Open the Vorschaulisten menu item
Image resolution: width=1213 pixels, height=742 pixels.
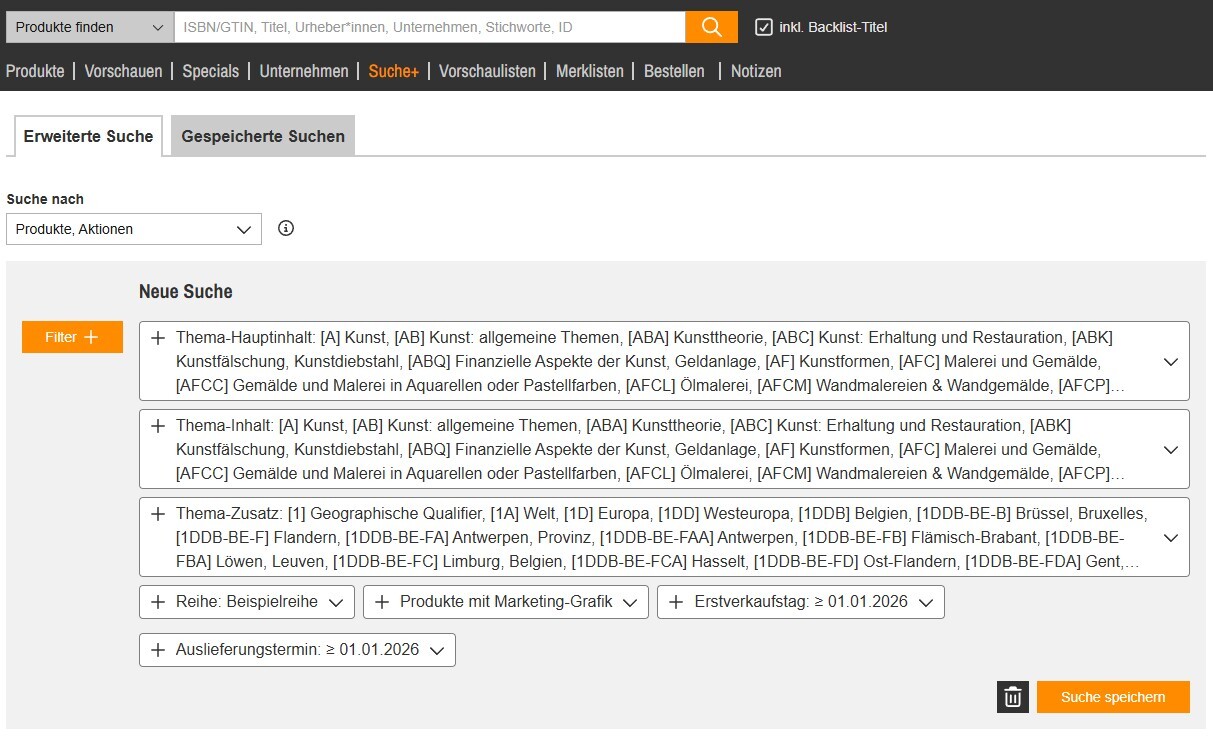point(487,71)
